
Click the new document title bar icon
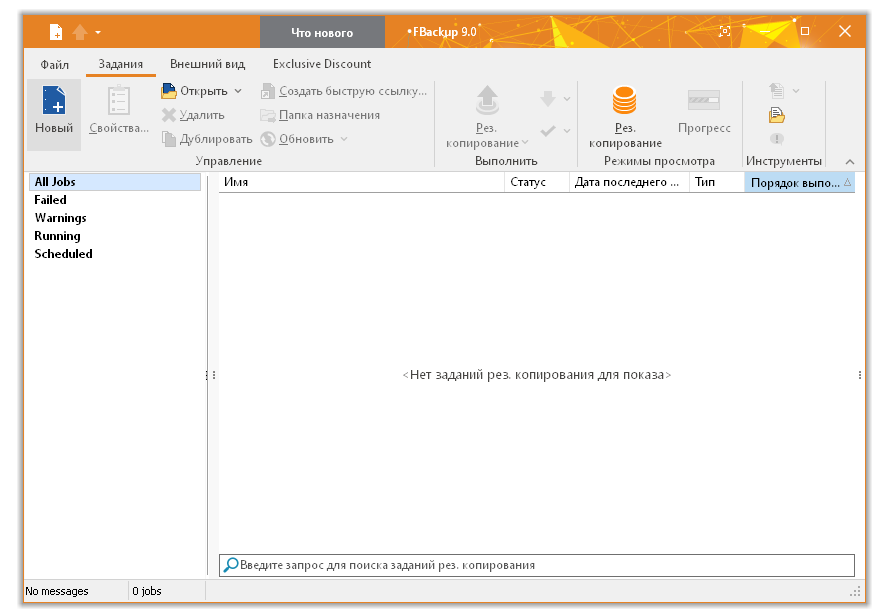[x=56, y=32]
